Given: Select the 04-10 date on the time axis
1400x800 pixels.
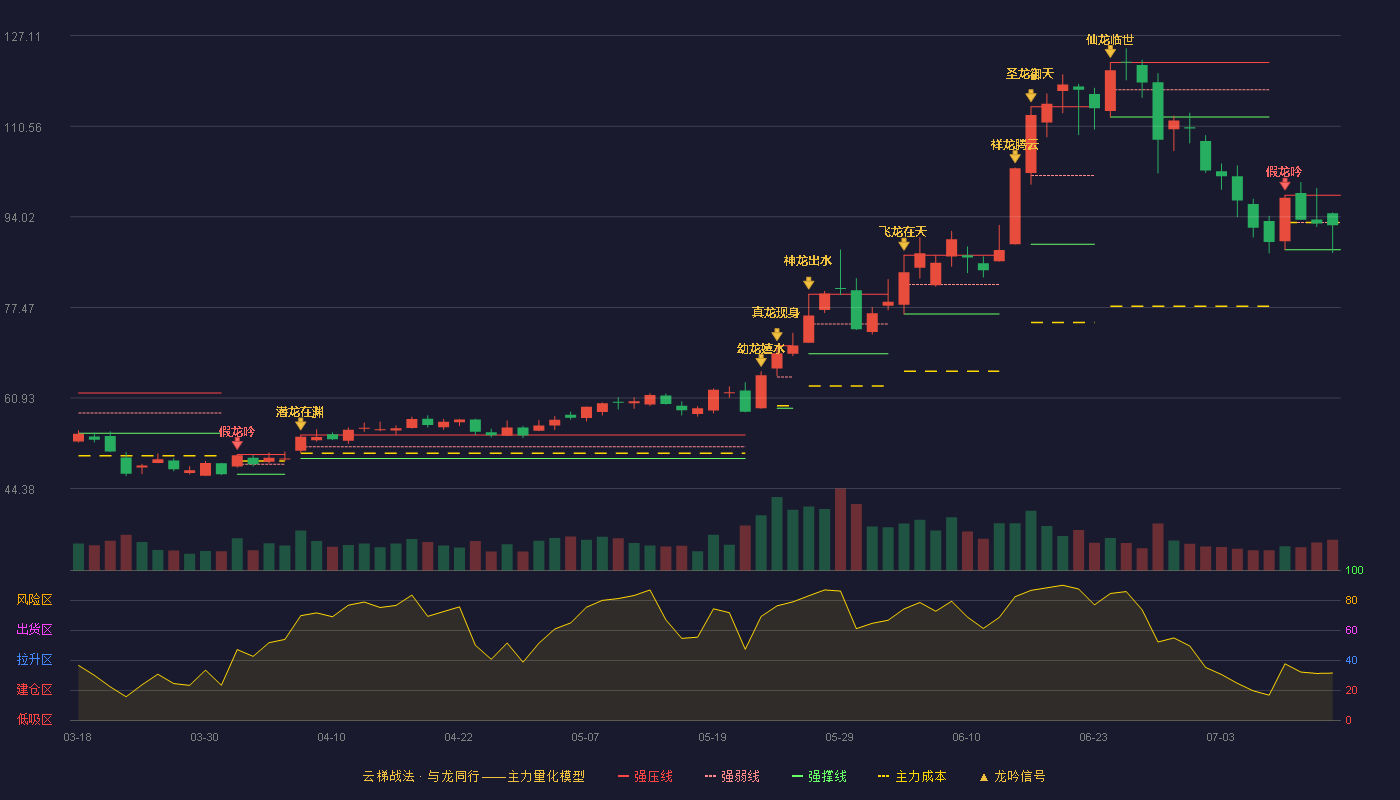Looking at the screenshot, I should click(331, 737).
